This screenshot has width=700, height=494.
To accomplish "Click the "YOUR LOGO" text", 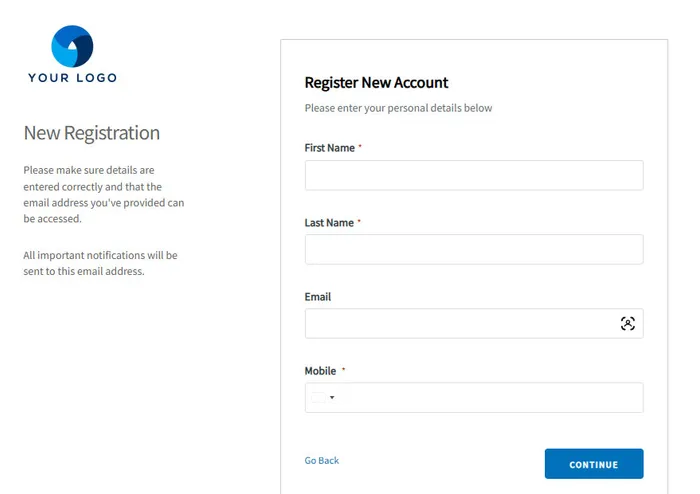I will click(72, 78).
